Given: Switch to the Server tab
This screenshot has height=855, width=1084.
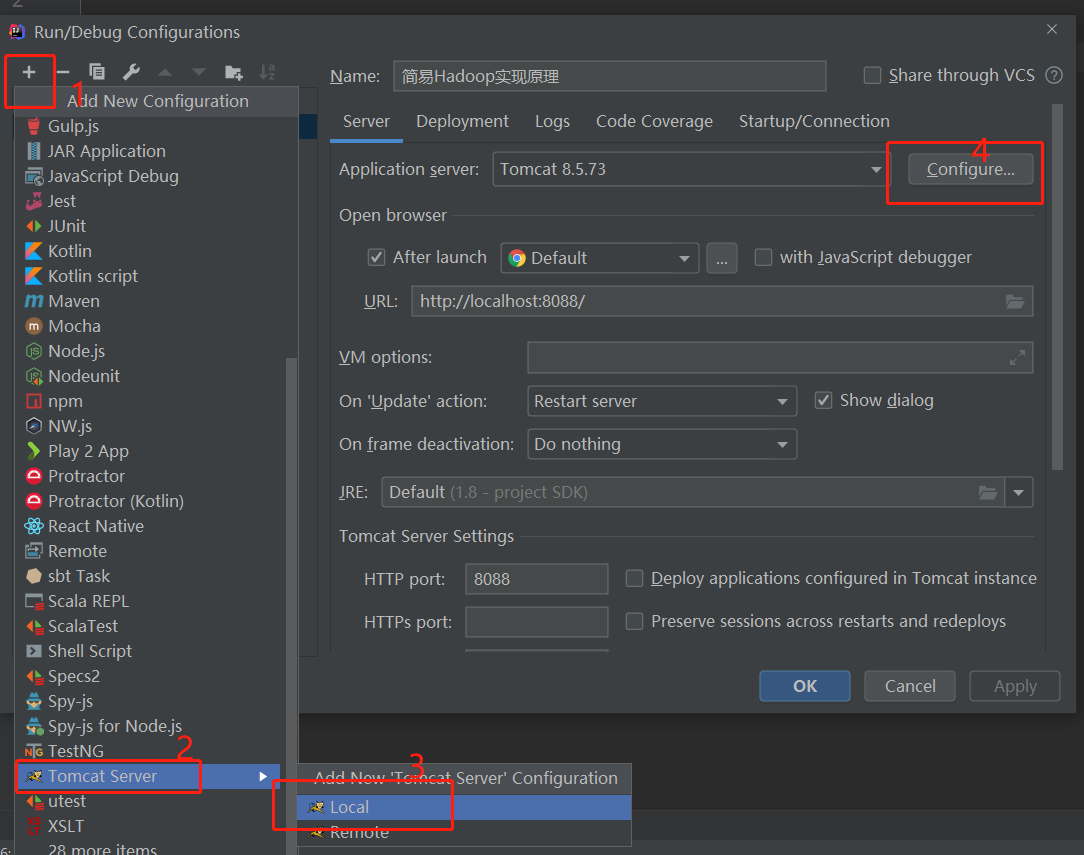Looking at the screenshot, I should (x=366, y=122).
